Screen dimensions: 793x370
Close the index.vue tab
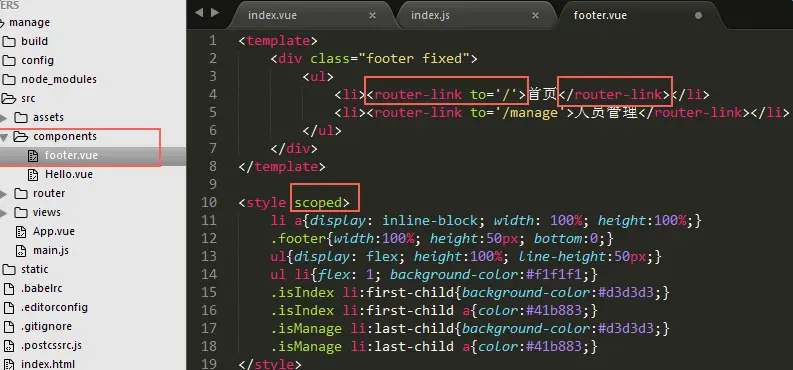point(372,16)
